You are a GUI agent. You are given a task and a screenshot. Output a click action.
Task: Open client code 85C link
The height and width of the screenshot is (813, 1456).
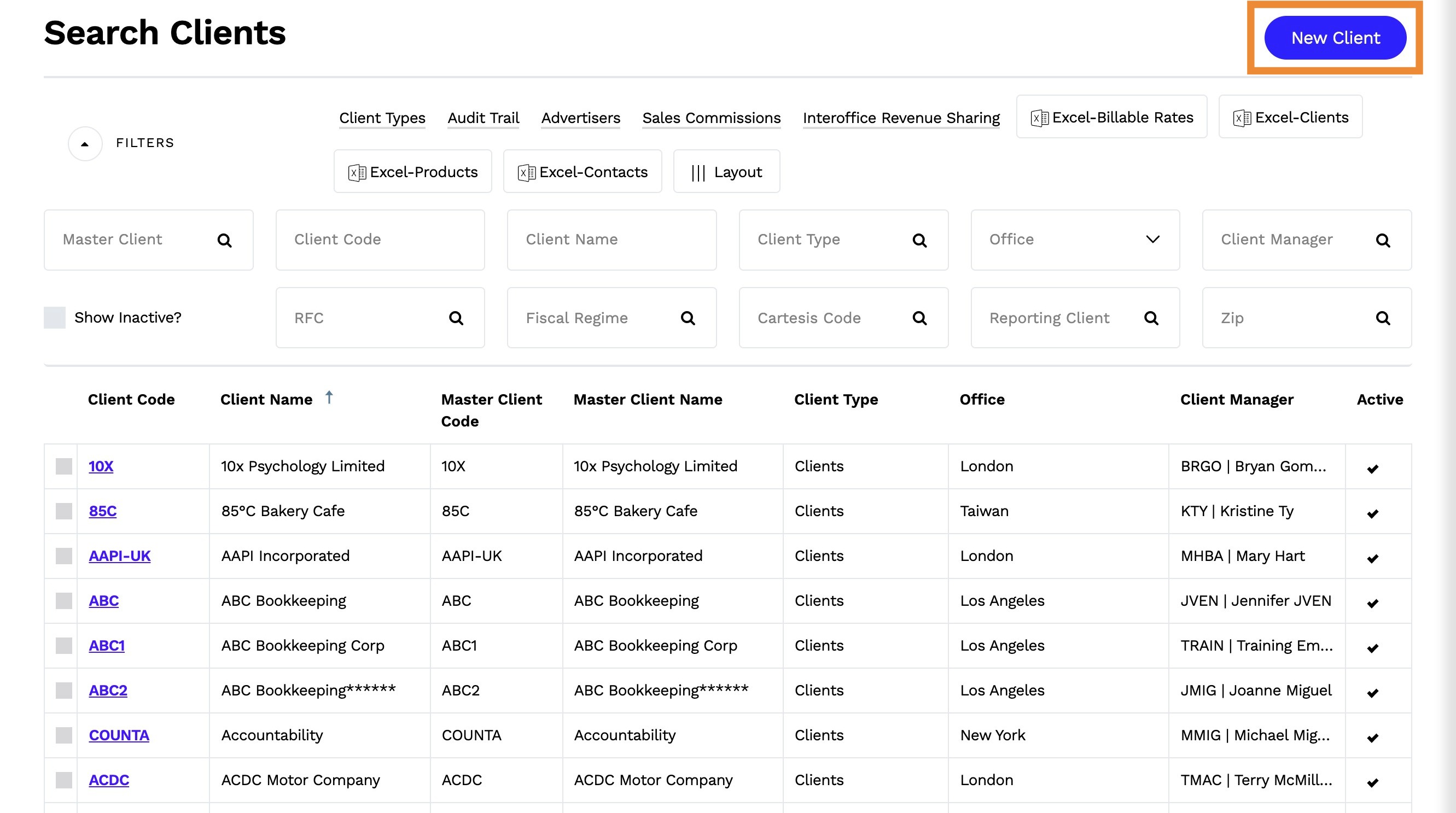tap(103, 511)
